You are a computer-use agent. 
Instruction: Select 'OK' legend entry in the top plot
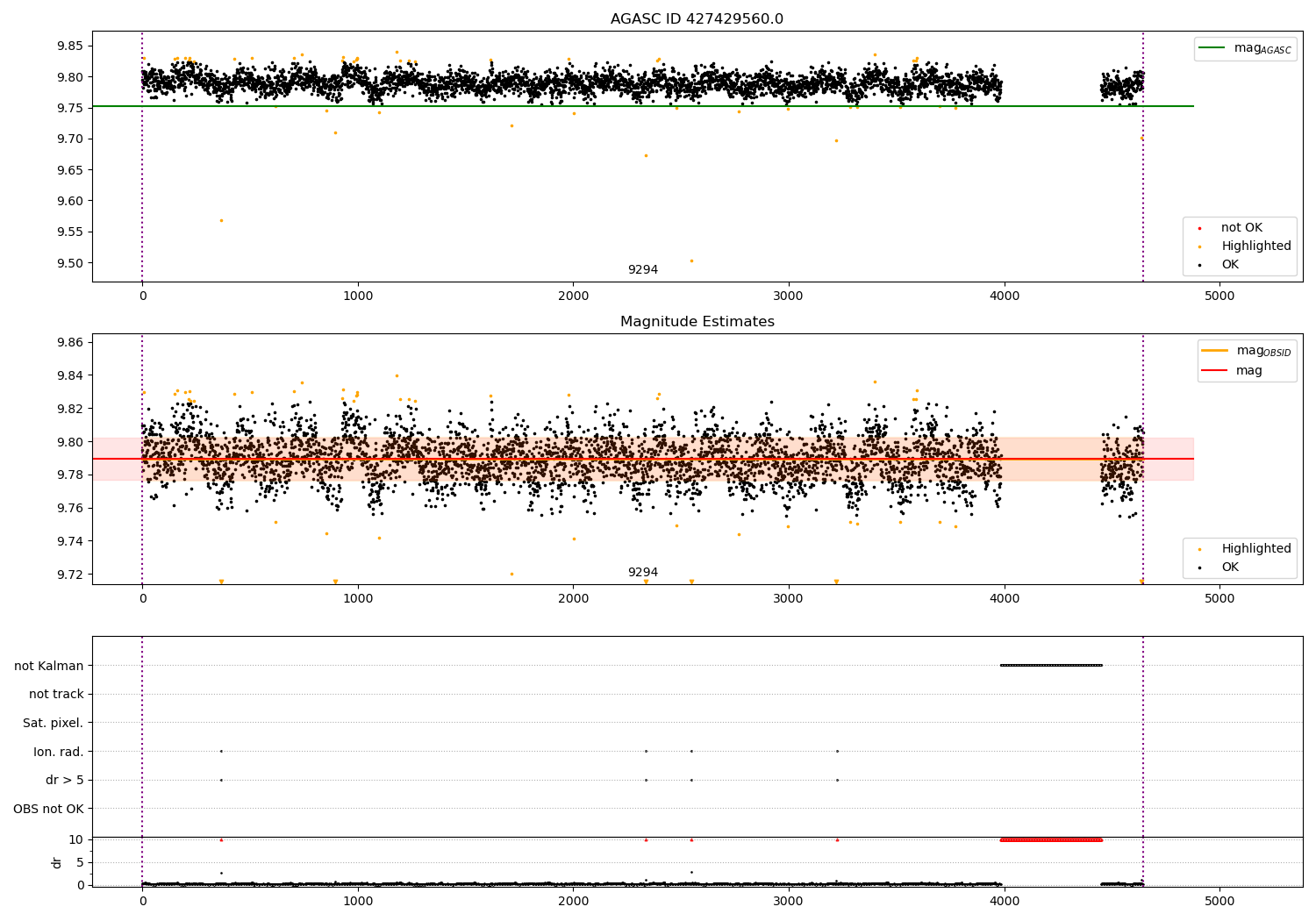tap(1230, 265)
